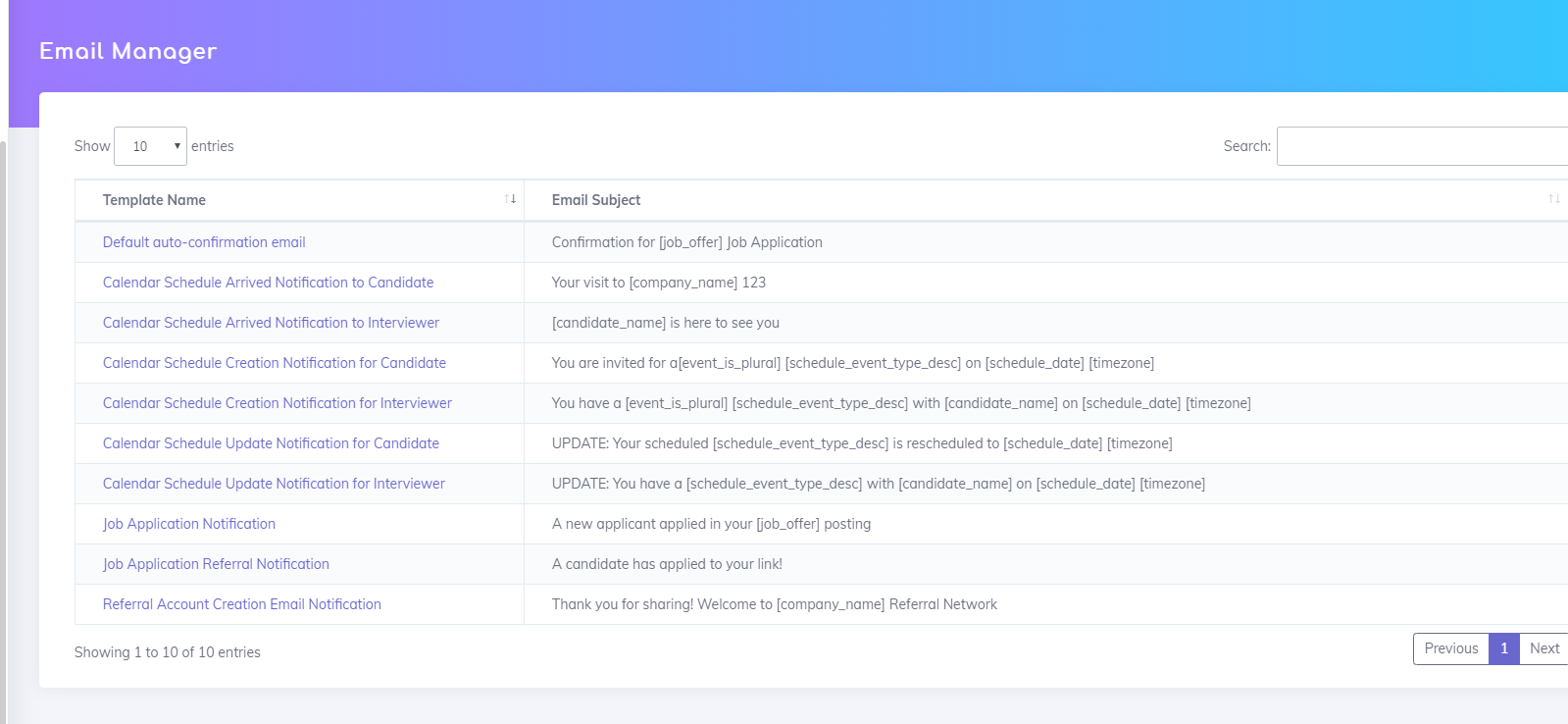The height and width of the screenshot is (724, 1568).
Task: Select subject 'You are invited for a[event_is_plural]' cell
Action: (1046, 363)
